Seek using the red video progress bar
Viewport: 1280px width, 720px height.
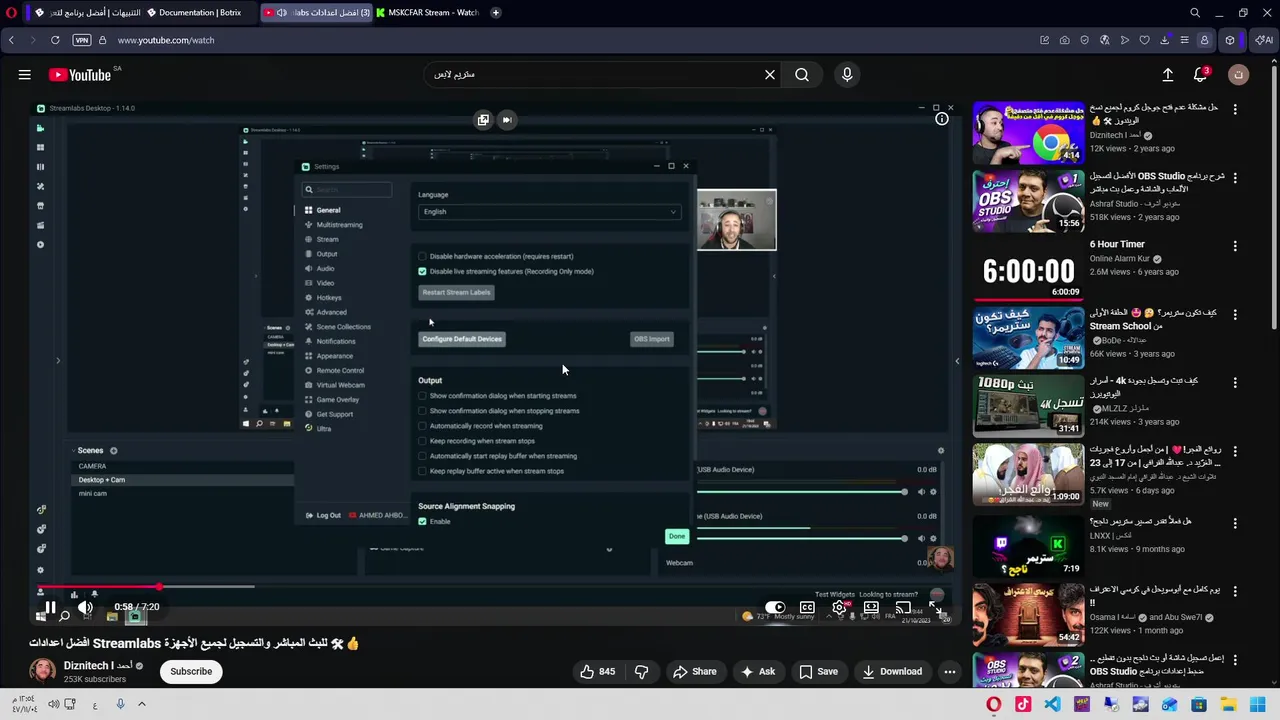[x=99, y=587]
